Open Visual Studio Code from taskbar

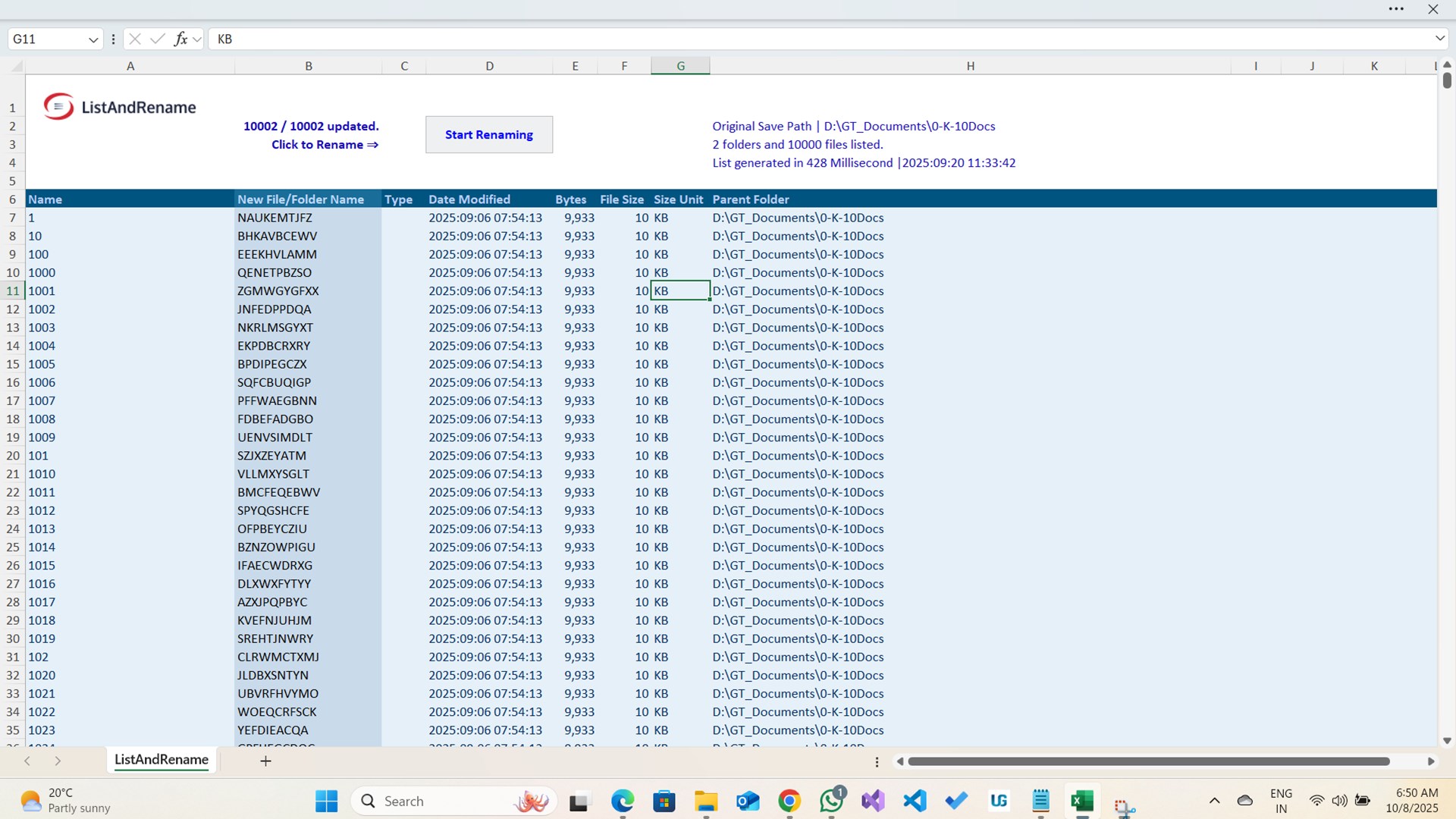tap(915, 801)
